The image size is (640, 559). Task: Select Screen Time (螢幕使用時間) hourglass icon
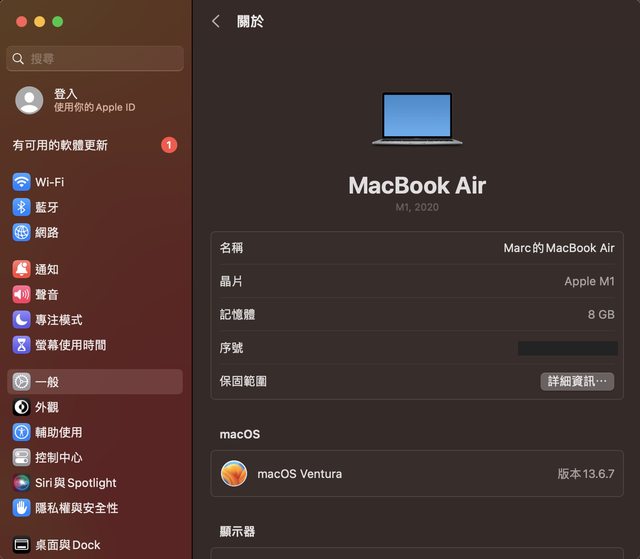[x=21, y=345]
